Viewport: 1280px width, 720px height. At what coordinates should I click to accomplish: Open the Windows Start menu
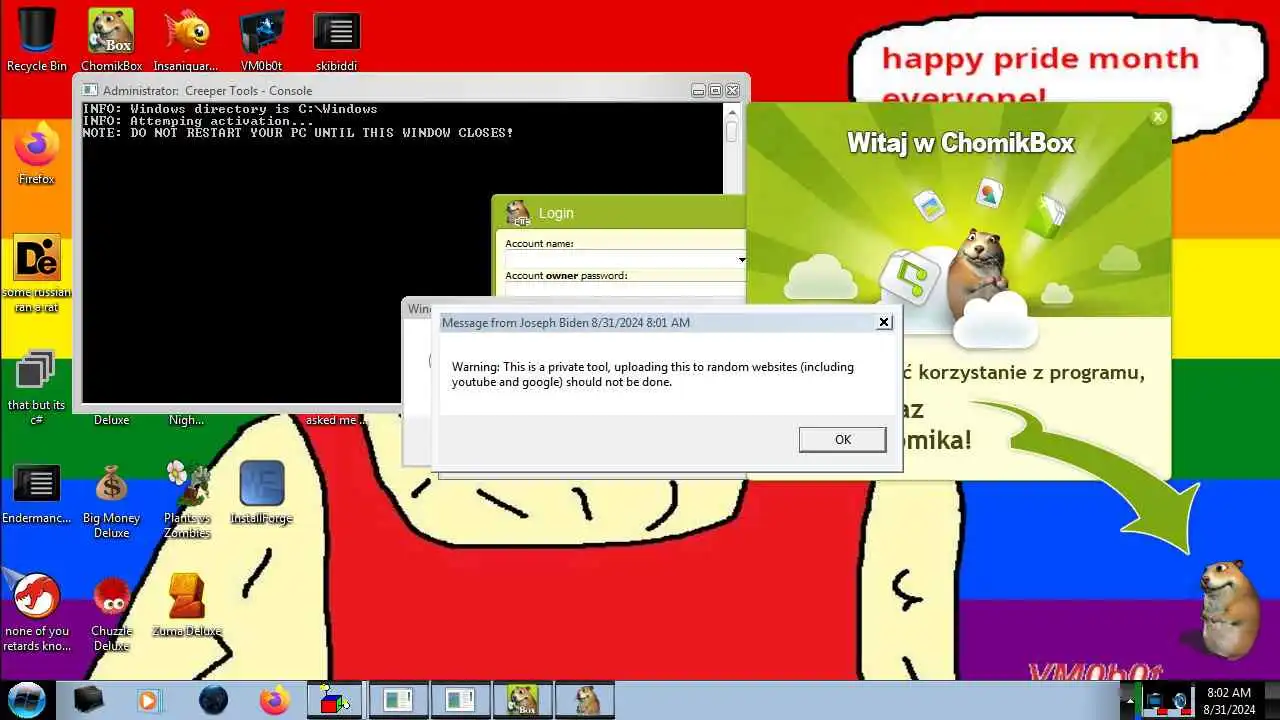point(26,699)
